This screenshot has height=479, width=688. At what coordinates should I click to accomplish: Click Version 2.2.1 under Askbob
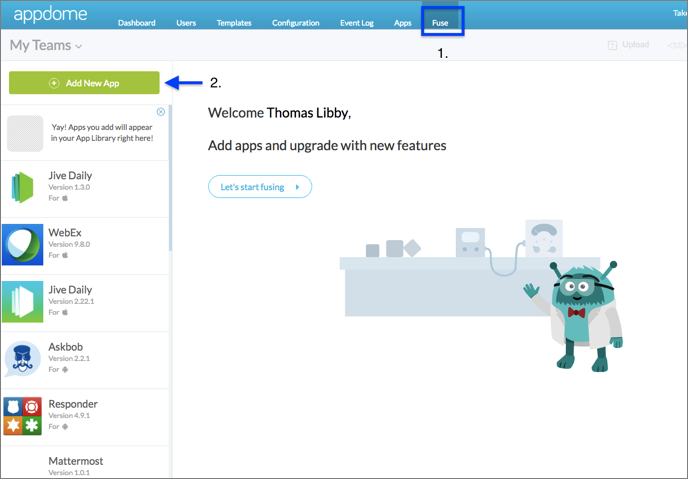click(x=69, y=358)
